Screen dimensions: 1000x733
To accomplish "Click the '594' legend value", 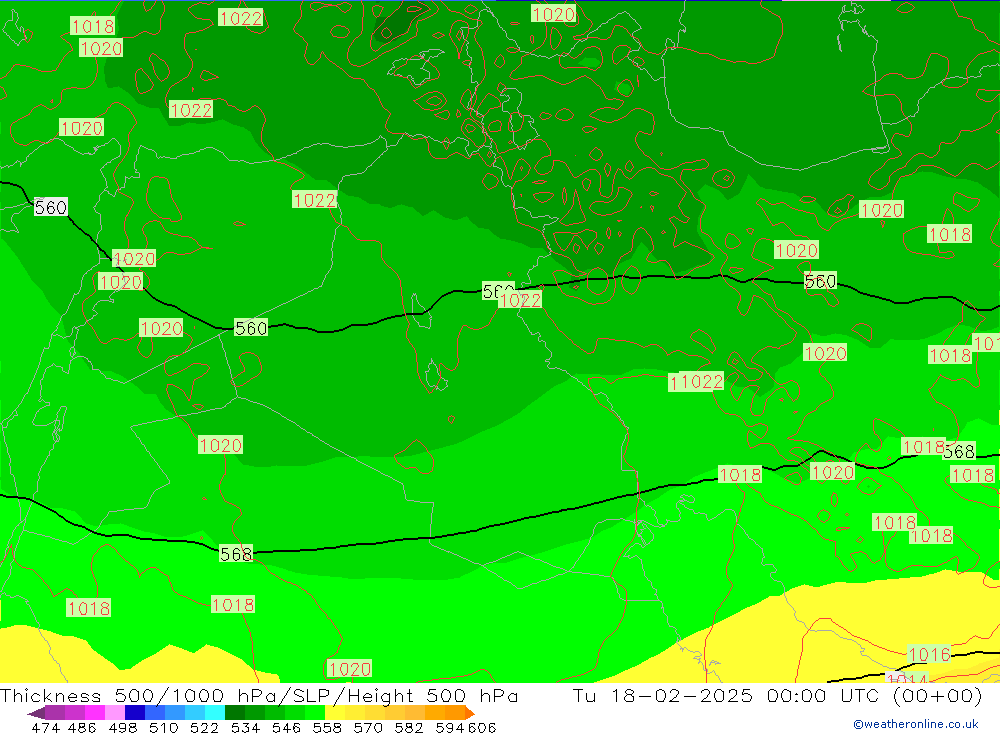I will click(450, 727).
